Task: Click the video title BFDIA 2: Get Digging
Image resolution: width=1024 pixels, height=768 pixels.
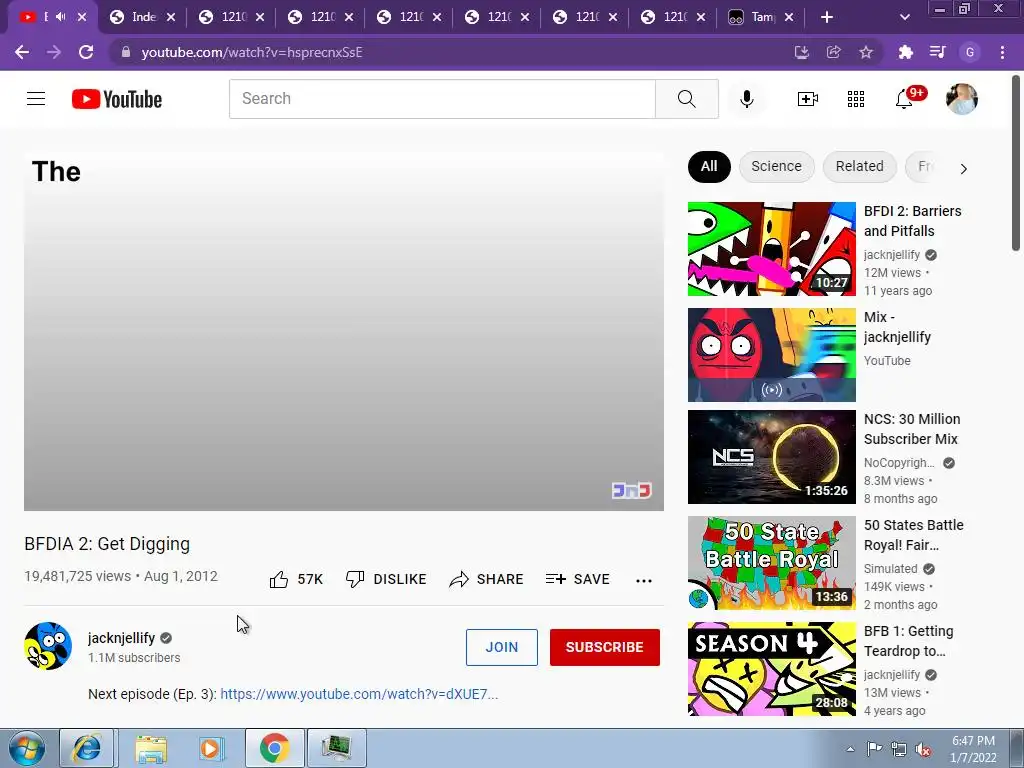Action: point(107,544)
